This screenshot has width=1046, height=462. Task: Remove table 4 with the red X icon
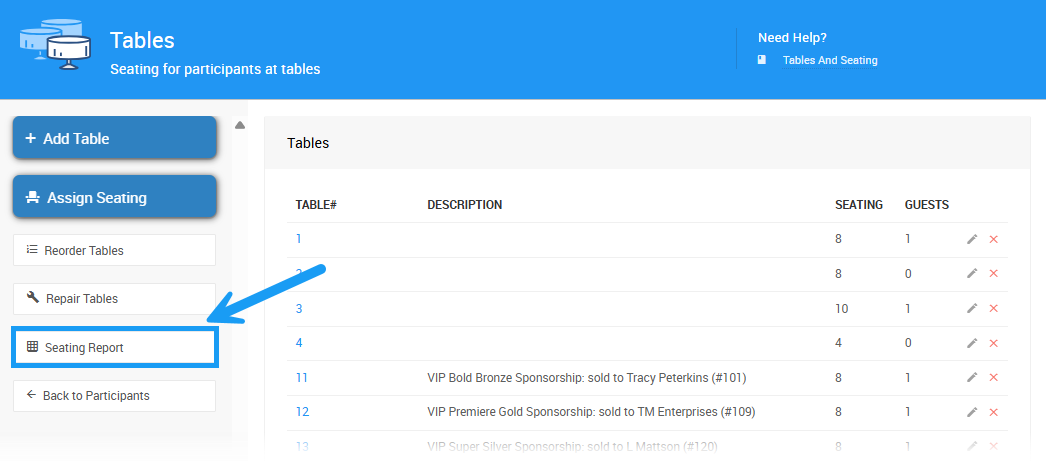point(993,343)
